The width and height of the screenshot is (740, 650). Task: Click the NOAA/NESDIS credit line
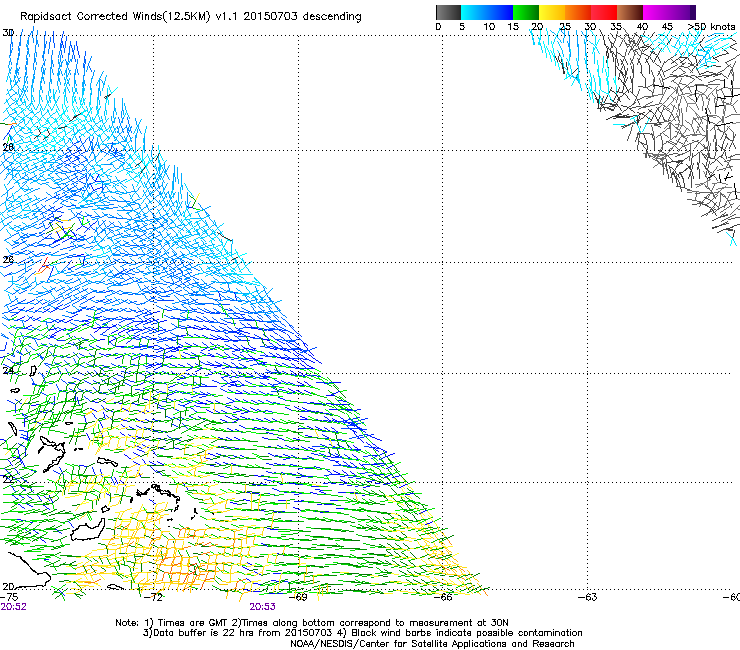click(432, 644)
